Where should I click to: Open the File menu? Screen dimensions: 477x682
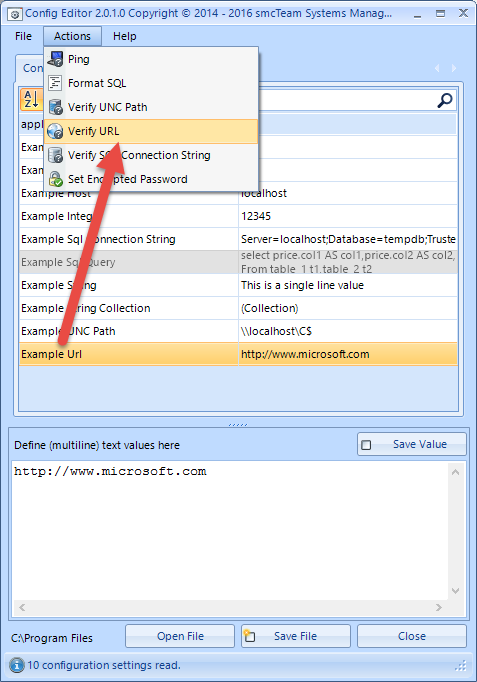[x=23, y=36]
